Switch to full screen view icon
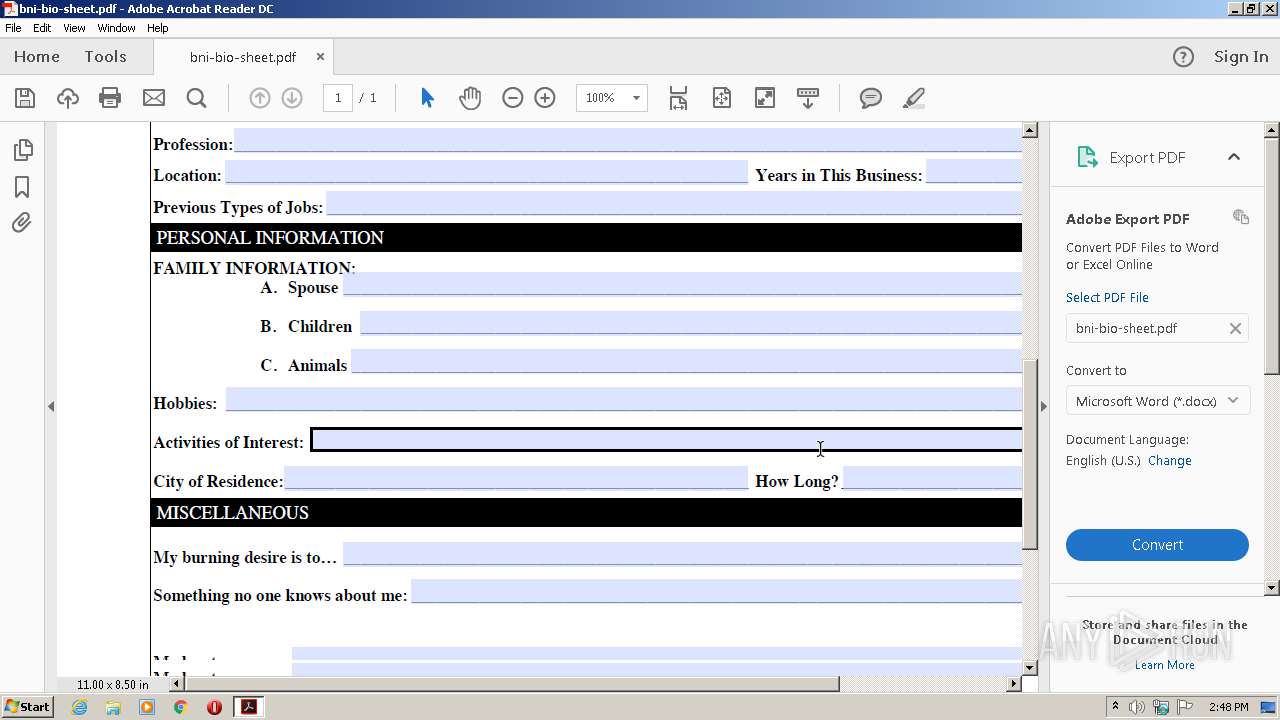This screenshot has height=720, width=1280. (x=765, y=98)
